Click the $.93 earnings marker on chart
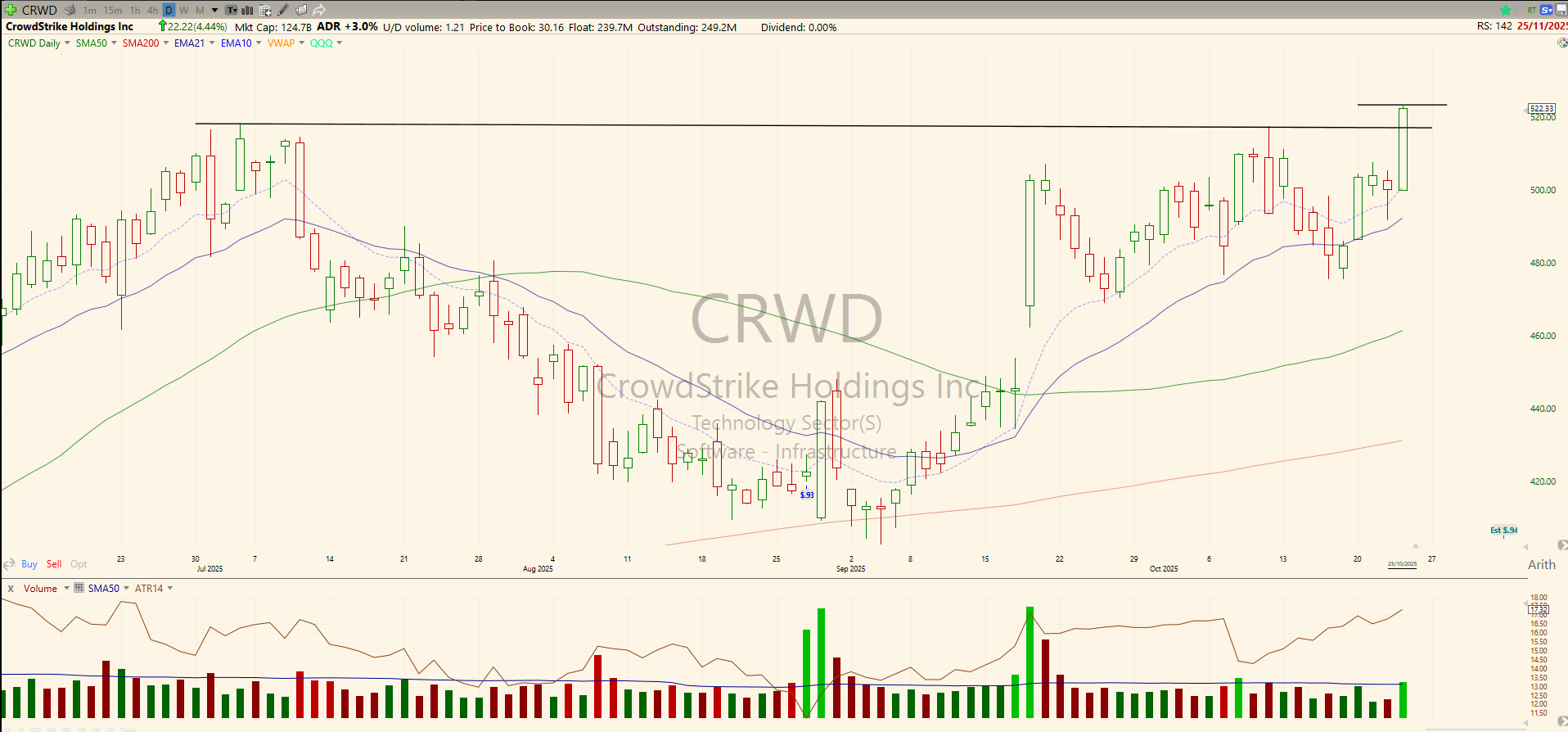The image size is (1568, 732). click(807, 495)
